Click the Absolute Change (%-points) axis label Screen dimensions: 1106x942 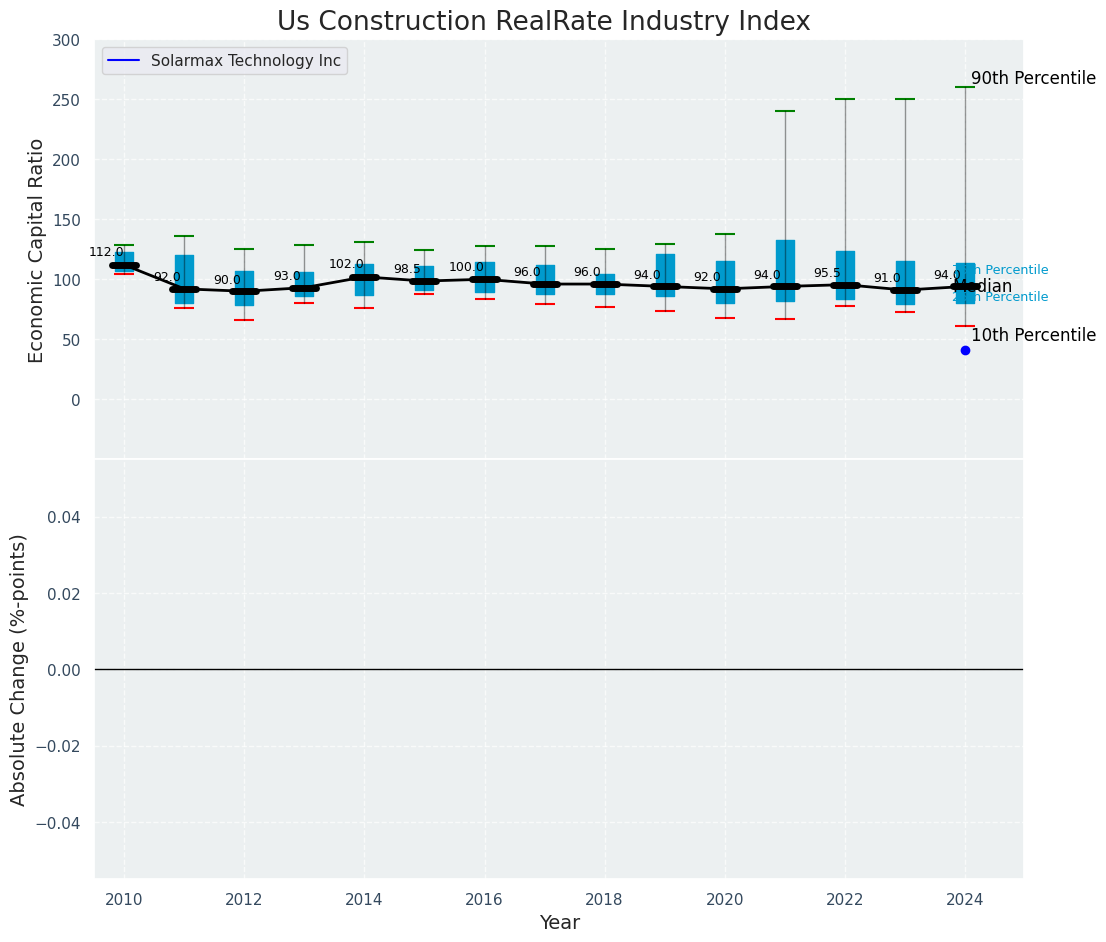tap(19, 669)
